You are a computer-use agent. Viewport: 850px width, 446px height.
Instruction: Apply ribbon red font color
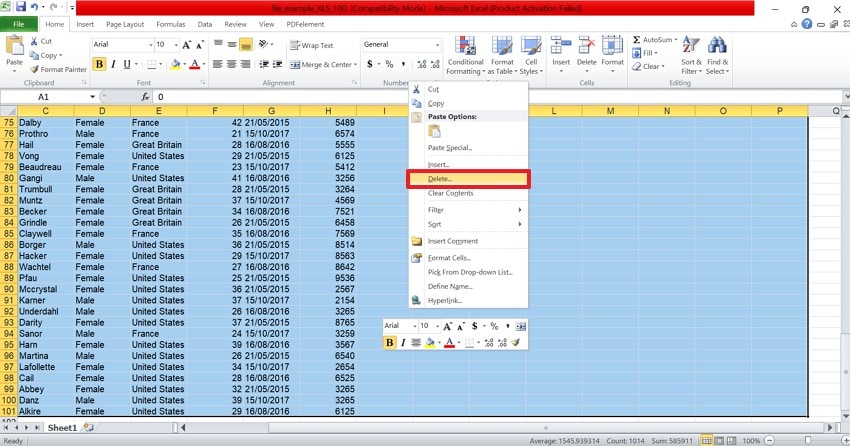(x=195, y=64)
